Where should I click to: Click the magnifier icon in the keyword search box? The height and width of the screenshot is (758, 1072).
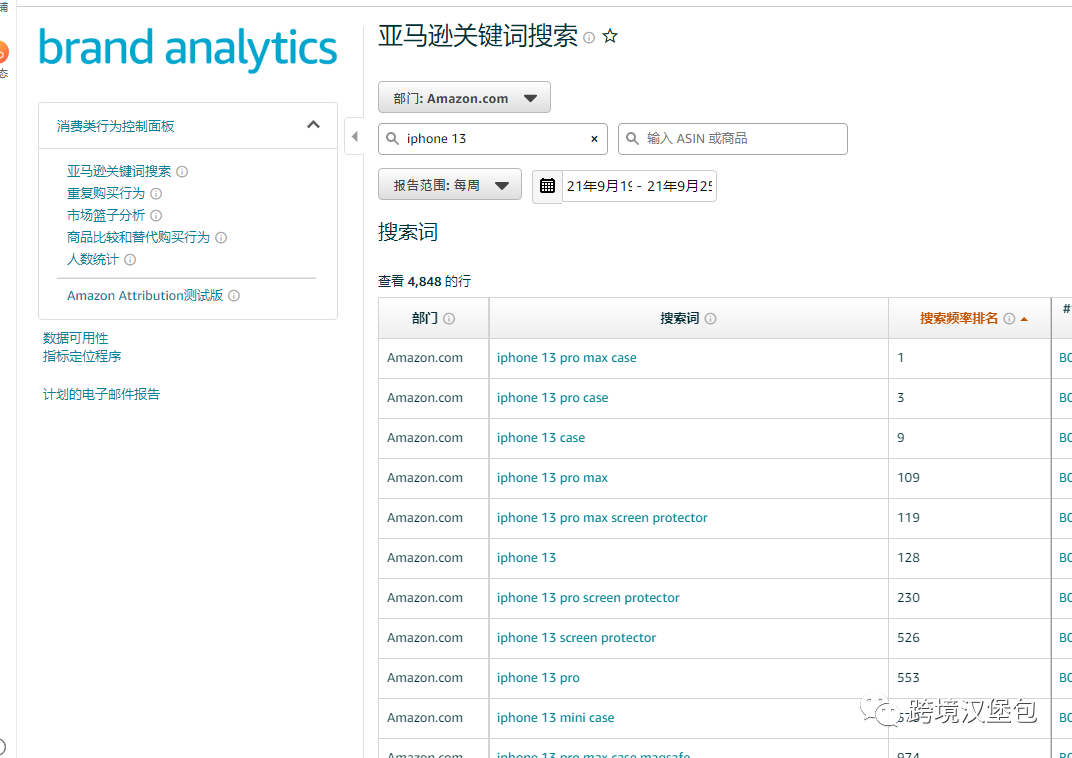tap(392, 138)
